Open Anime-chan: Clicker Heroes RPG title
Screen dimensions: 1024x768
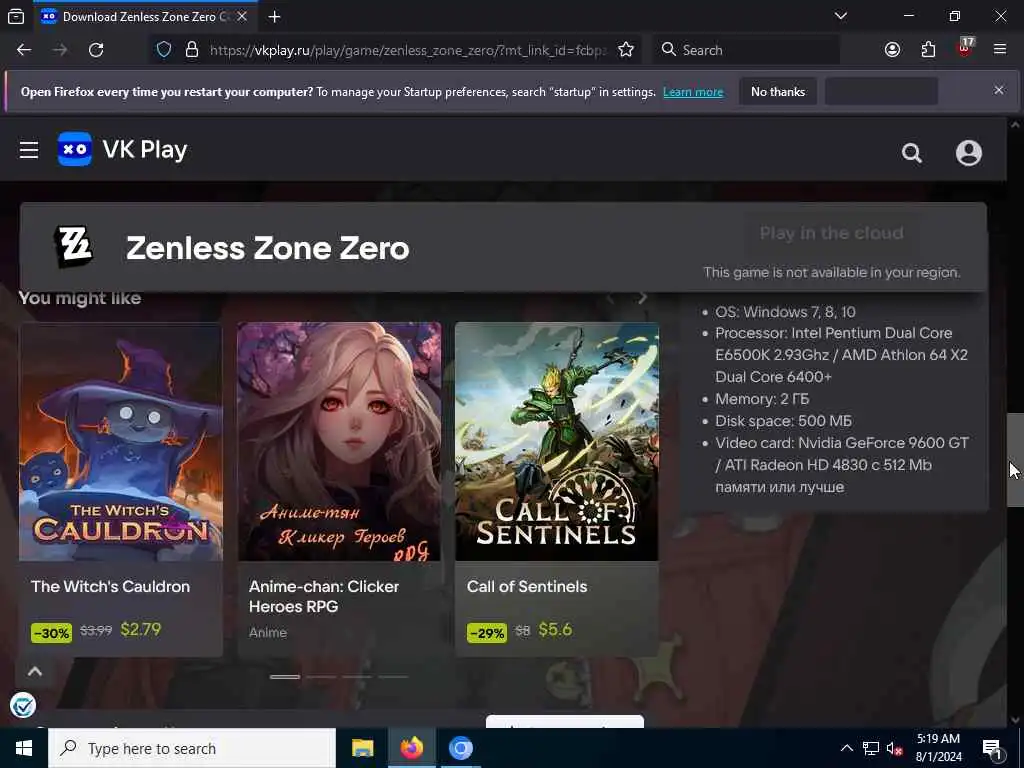point(324,596)
